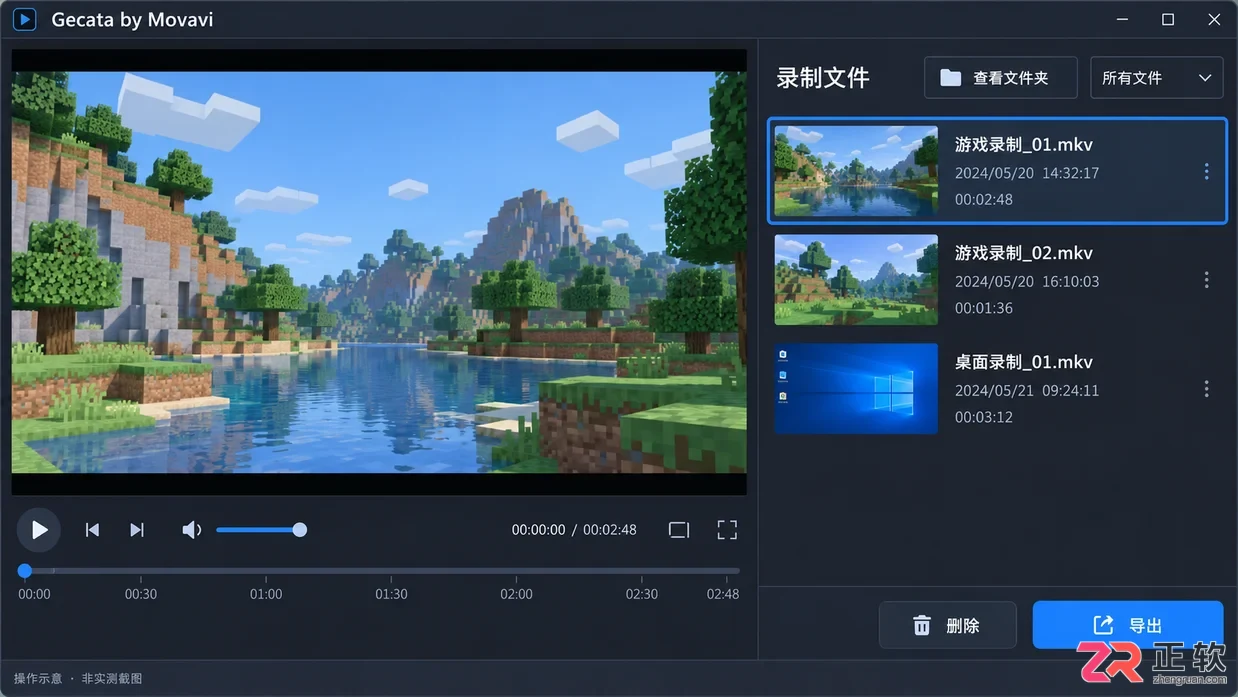This screenshot has height=697, width=1238.
Task: Click the 2024/05/20 16:10:03 date text
Action: click(x=1026, y=282)
